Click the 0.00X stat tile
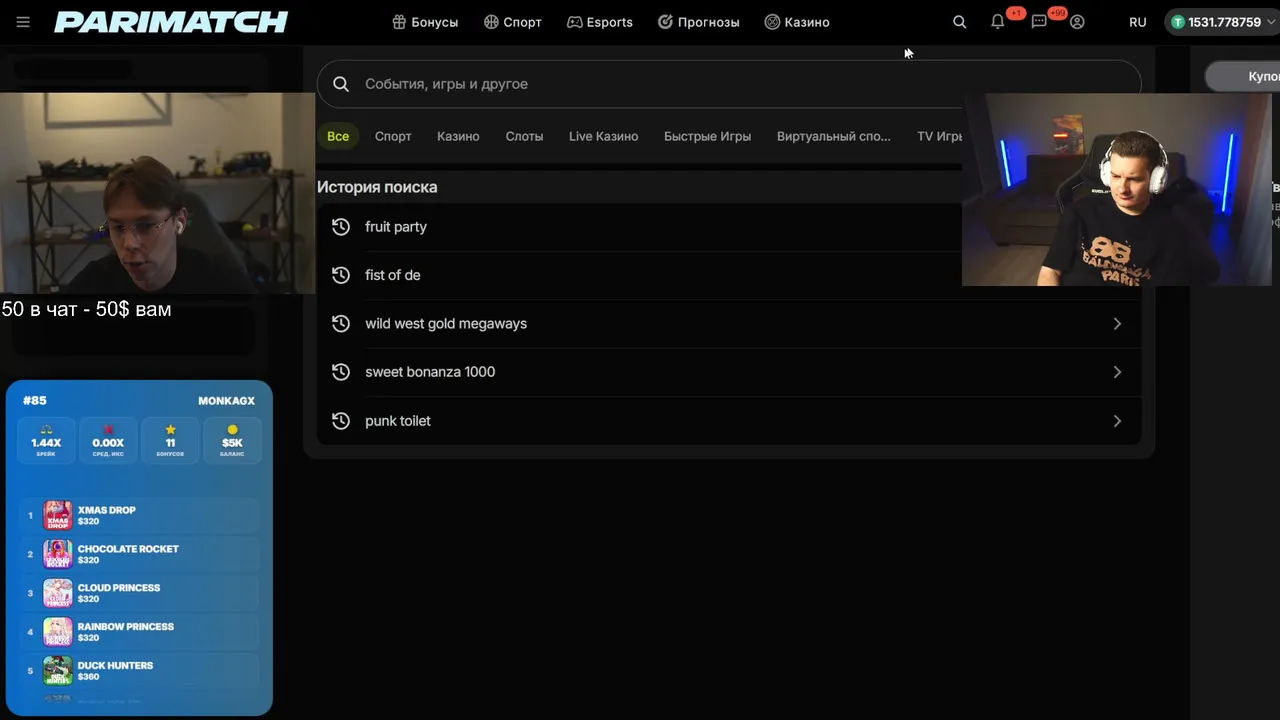 click(108, 441)
